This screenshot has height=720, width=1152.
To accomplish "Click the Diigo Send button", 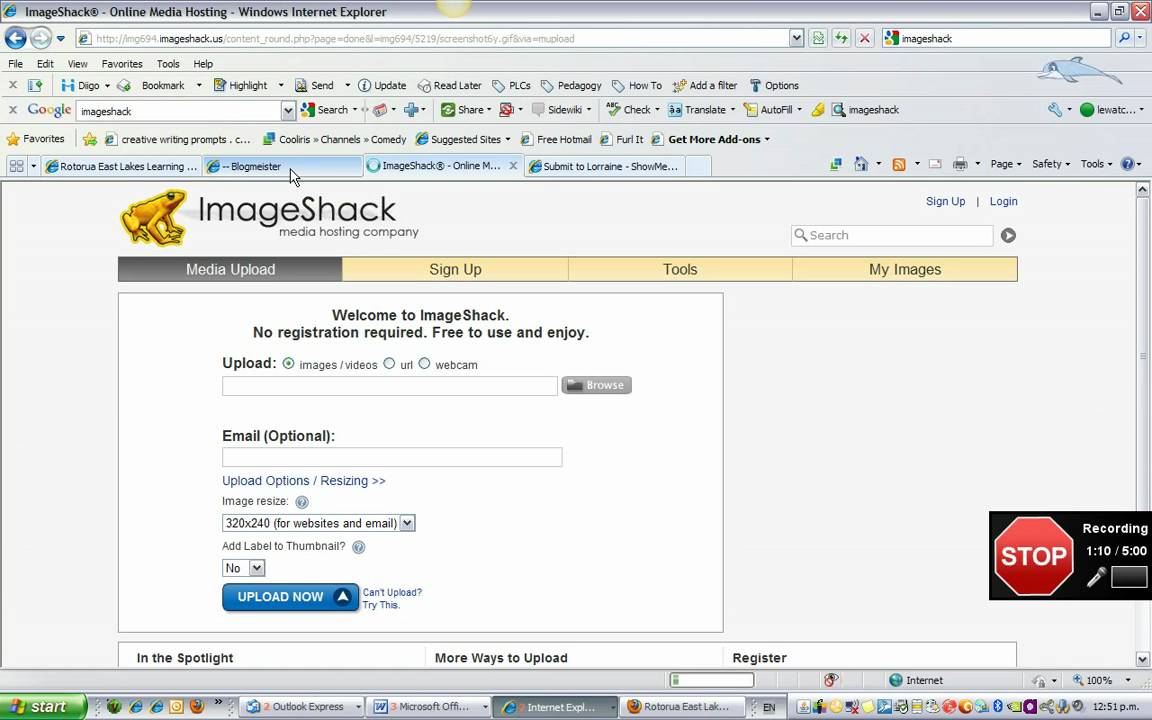I will point(314,85).
